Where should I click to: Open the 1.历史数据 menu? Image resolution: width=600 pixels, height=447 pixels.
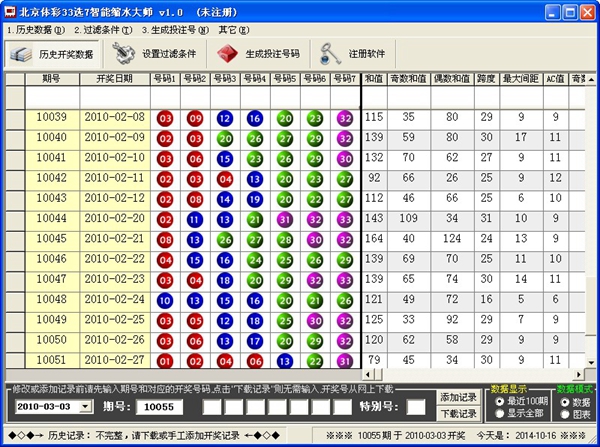pos(36,30)
